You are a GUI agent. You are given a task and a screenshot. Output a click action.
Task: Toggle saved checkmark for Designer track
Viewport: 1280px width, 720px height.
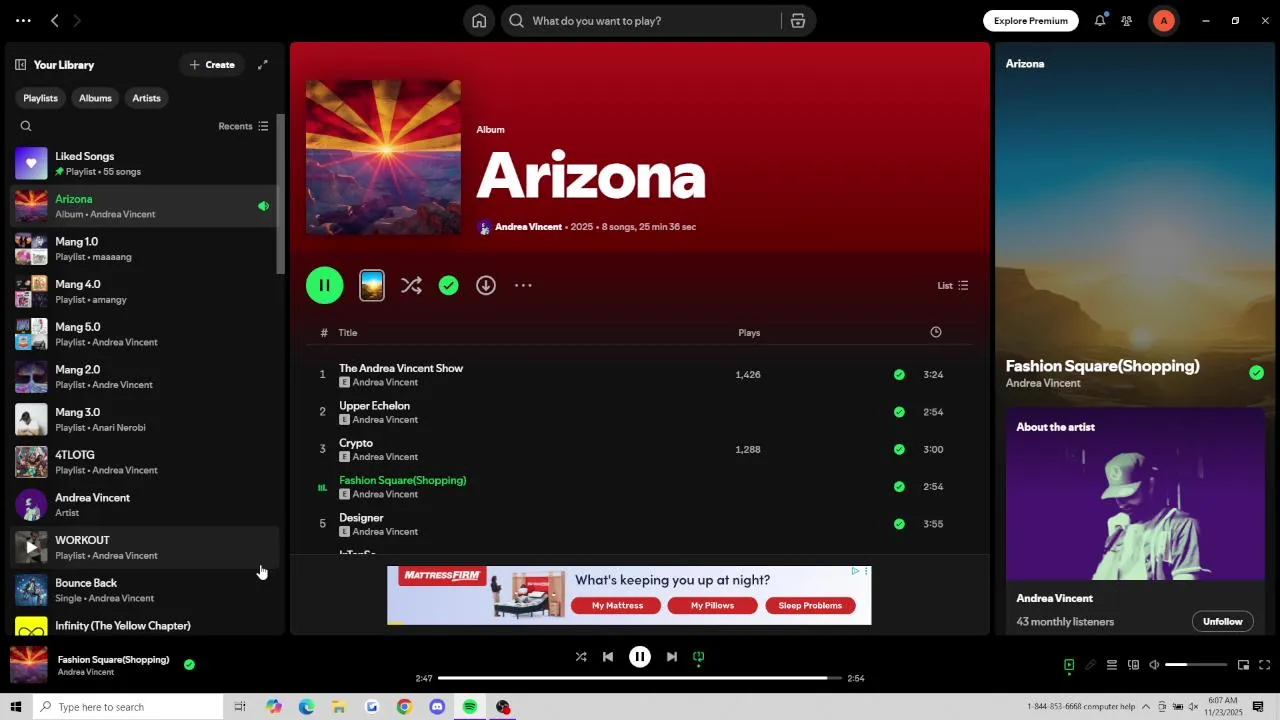tap(899, 524)
